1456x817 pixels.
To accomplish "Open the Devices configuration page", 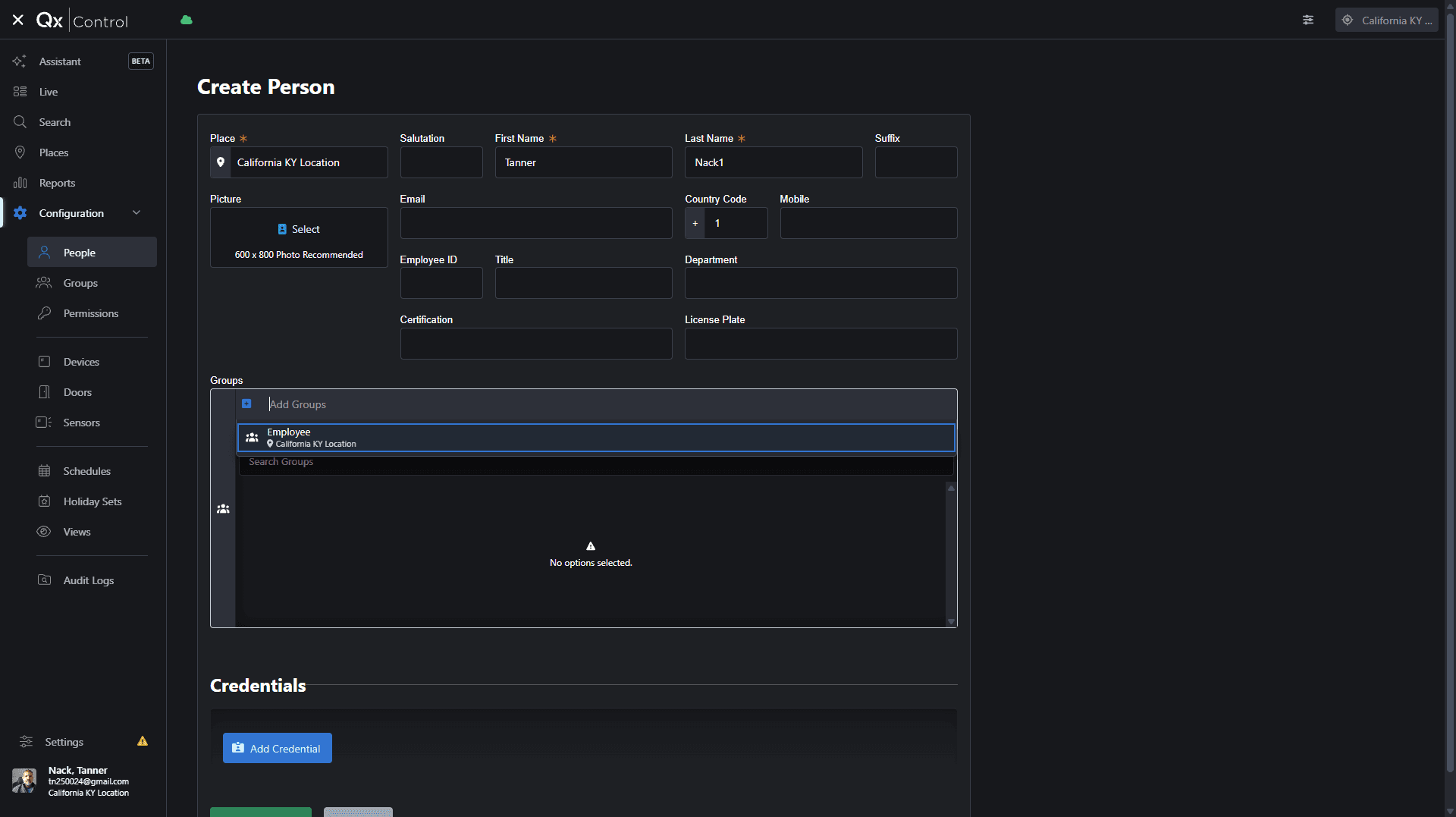I will click(x=92, y=362).
